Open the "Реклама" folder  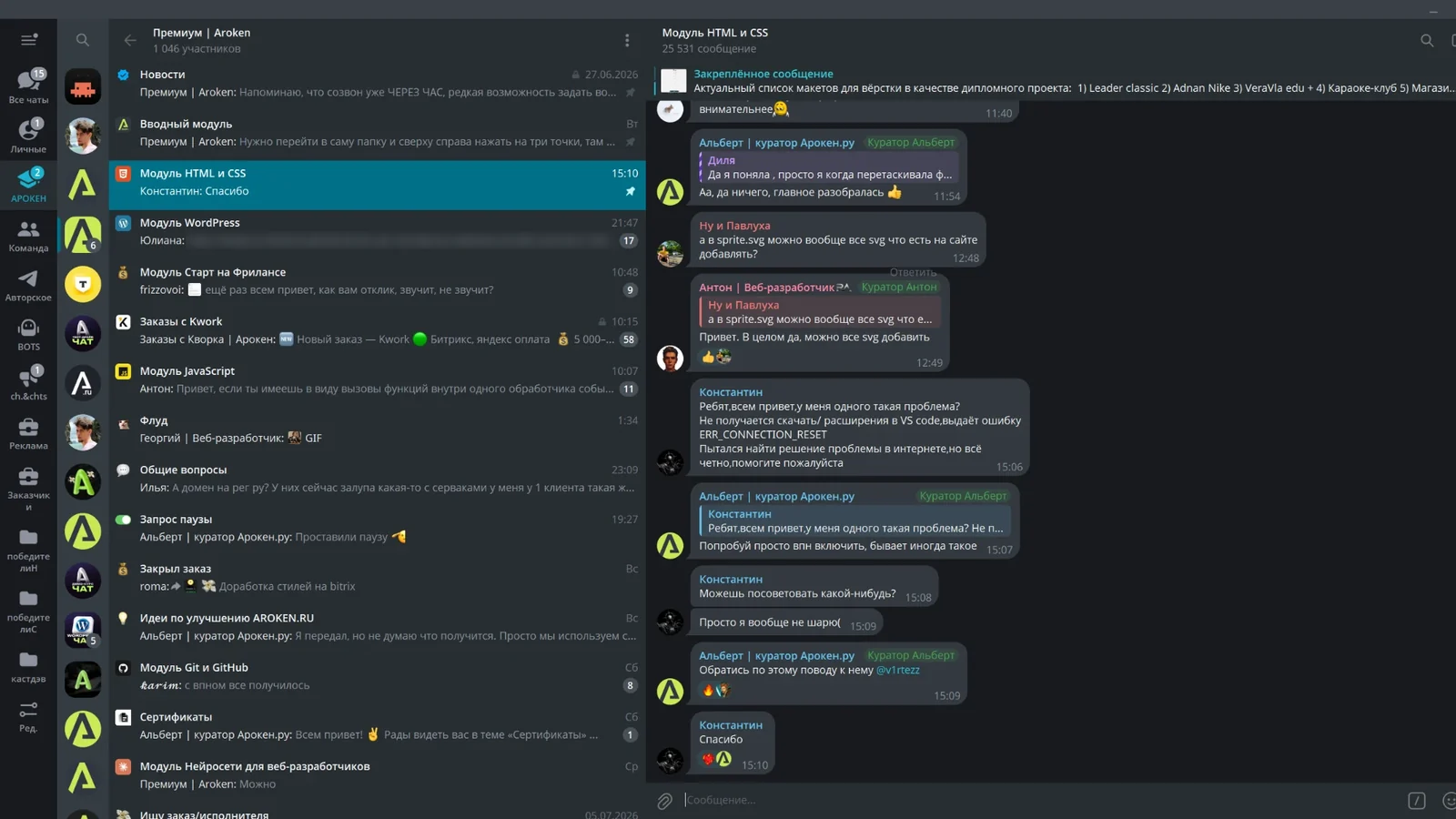click(29, 432)
